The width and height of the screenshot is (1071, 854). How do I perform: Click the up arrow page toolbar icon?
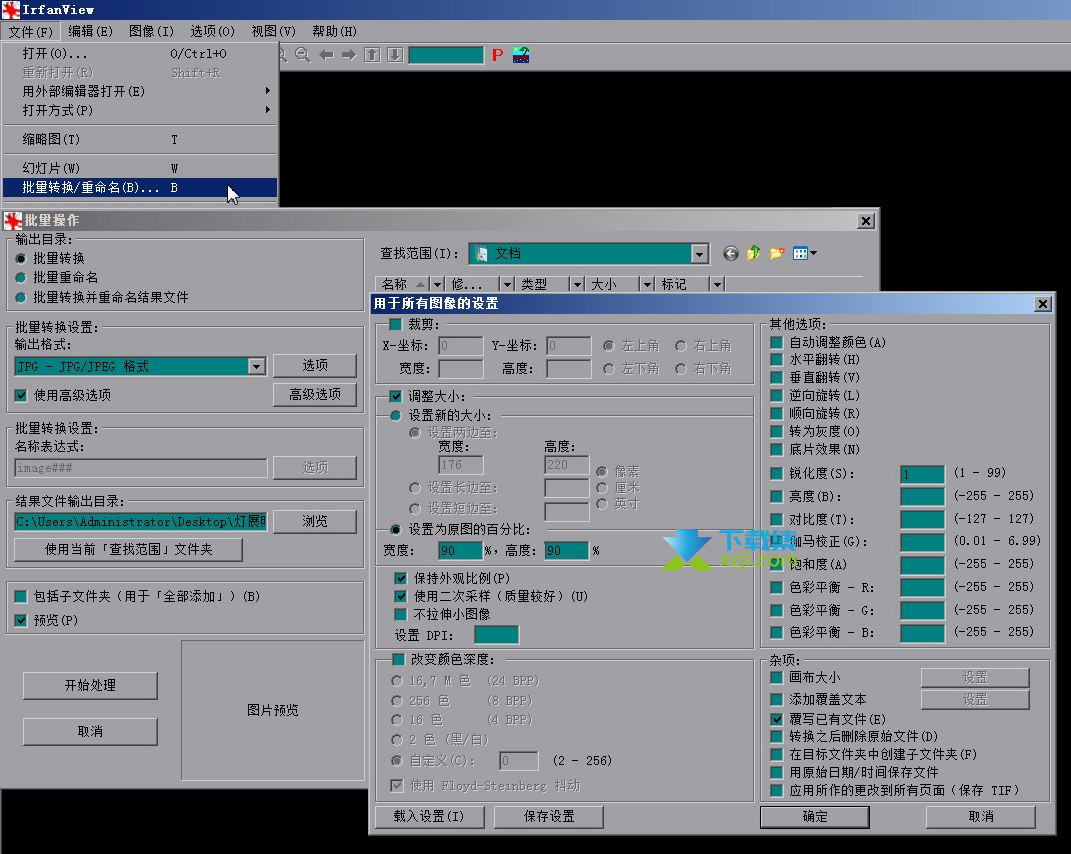pyautogui.click(x=372, y=55)
